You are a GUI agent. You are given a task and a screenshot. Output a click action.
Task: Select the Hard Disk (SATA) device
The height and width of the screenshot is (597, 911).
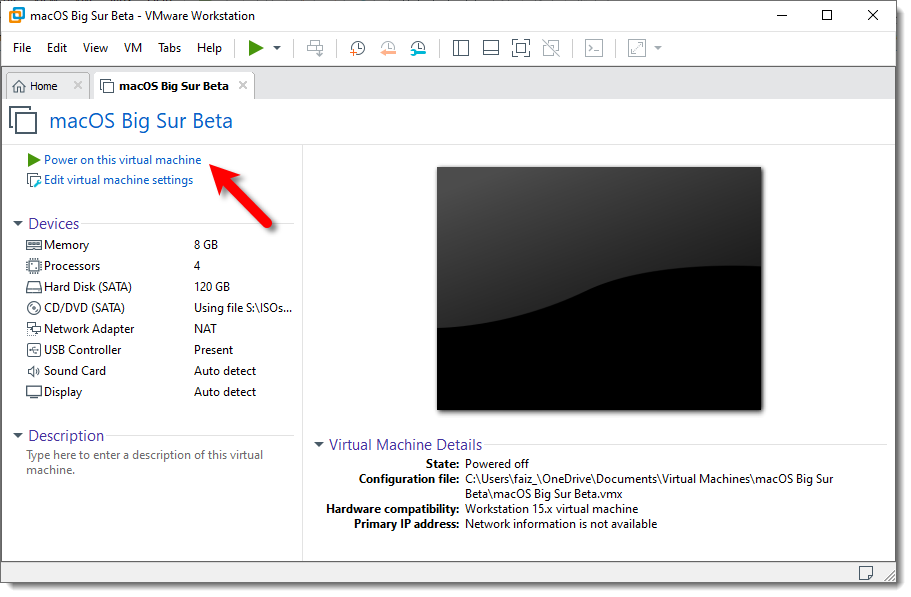pos(87,287)
